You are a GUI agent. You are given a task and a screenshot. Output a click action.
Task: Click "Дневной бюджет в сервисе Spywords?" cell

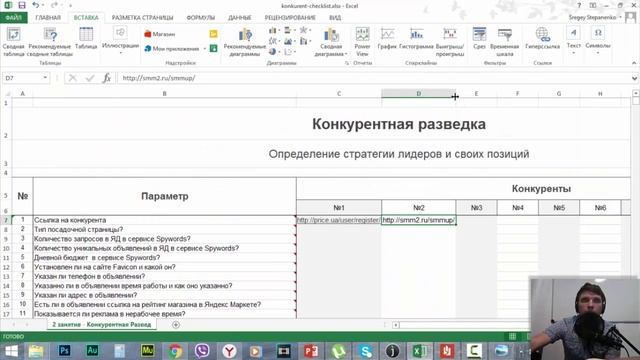(164, 258)
